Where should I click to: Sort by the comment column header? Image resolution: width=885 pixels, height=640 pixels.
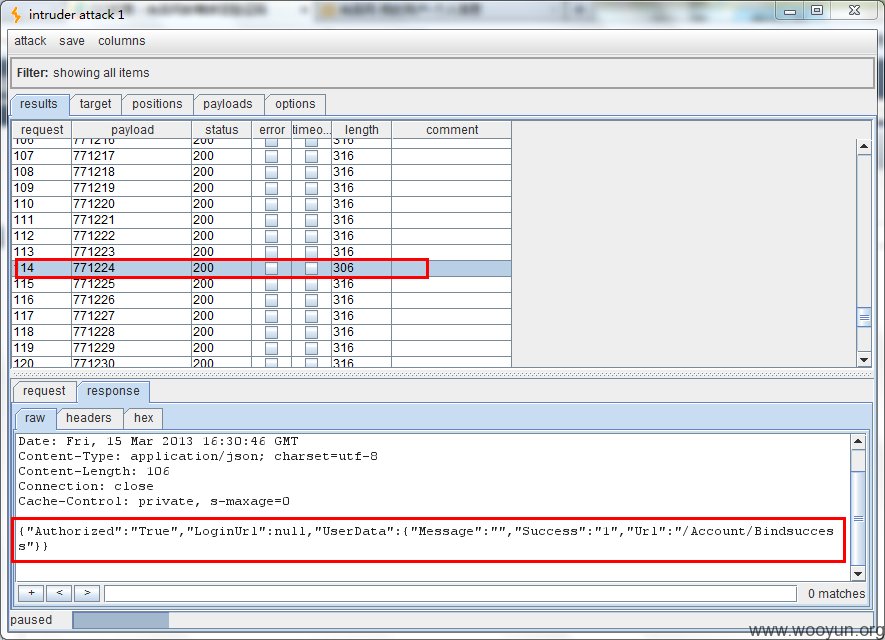coord(452,130)
